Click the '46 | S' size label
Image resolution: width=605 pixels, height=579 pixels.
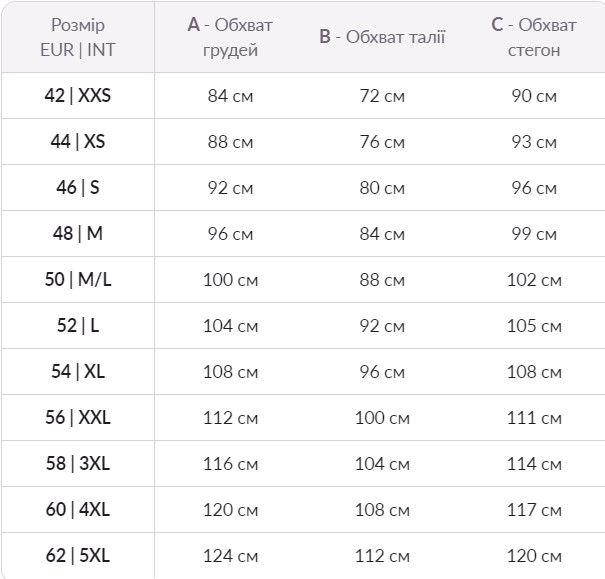[78, 187]
